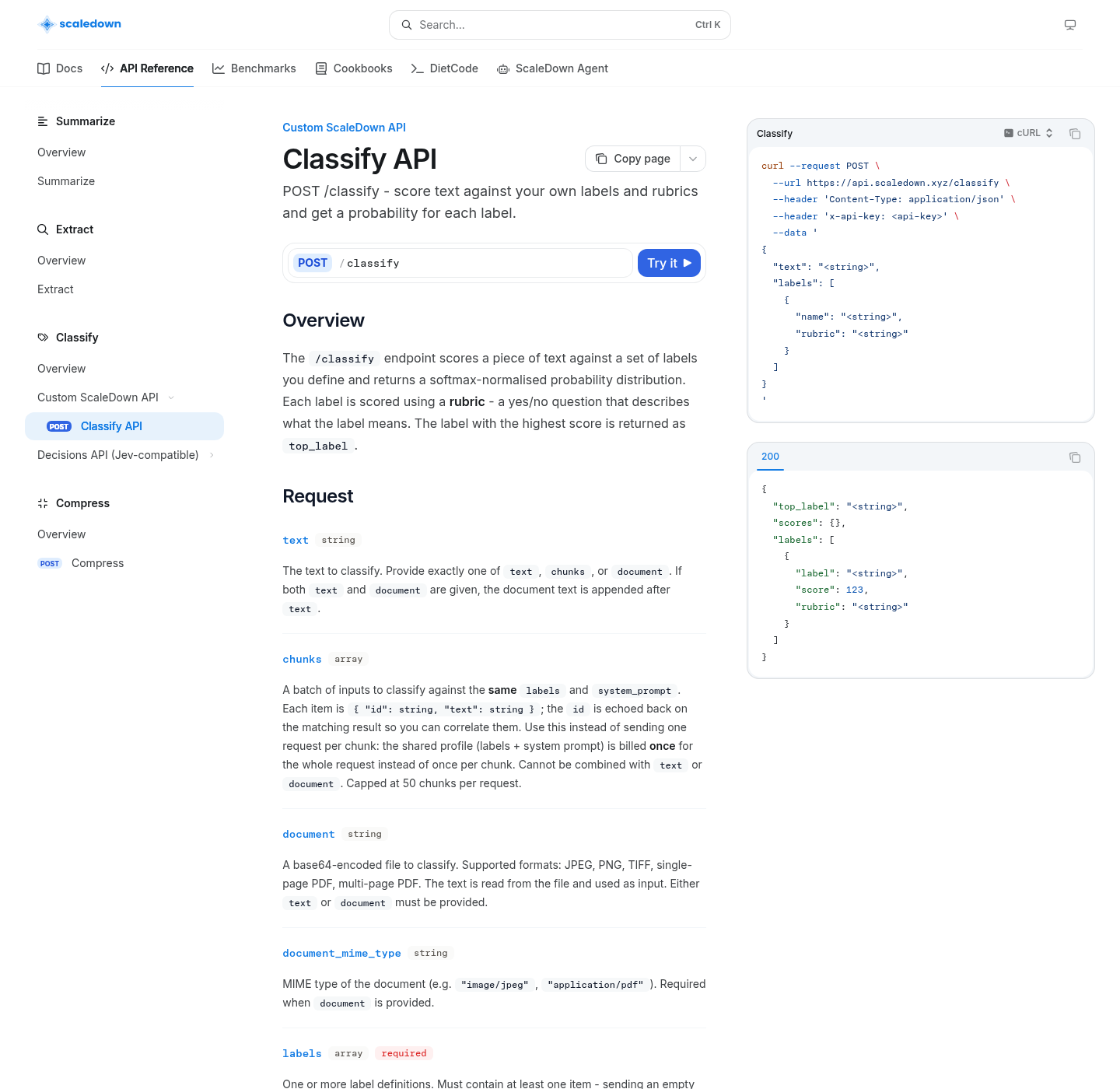This screenshot has width=1120, height=1089.
Task: Open the Copy page options arrow
Action: (x=693, y=159)
